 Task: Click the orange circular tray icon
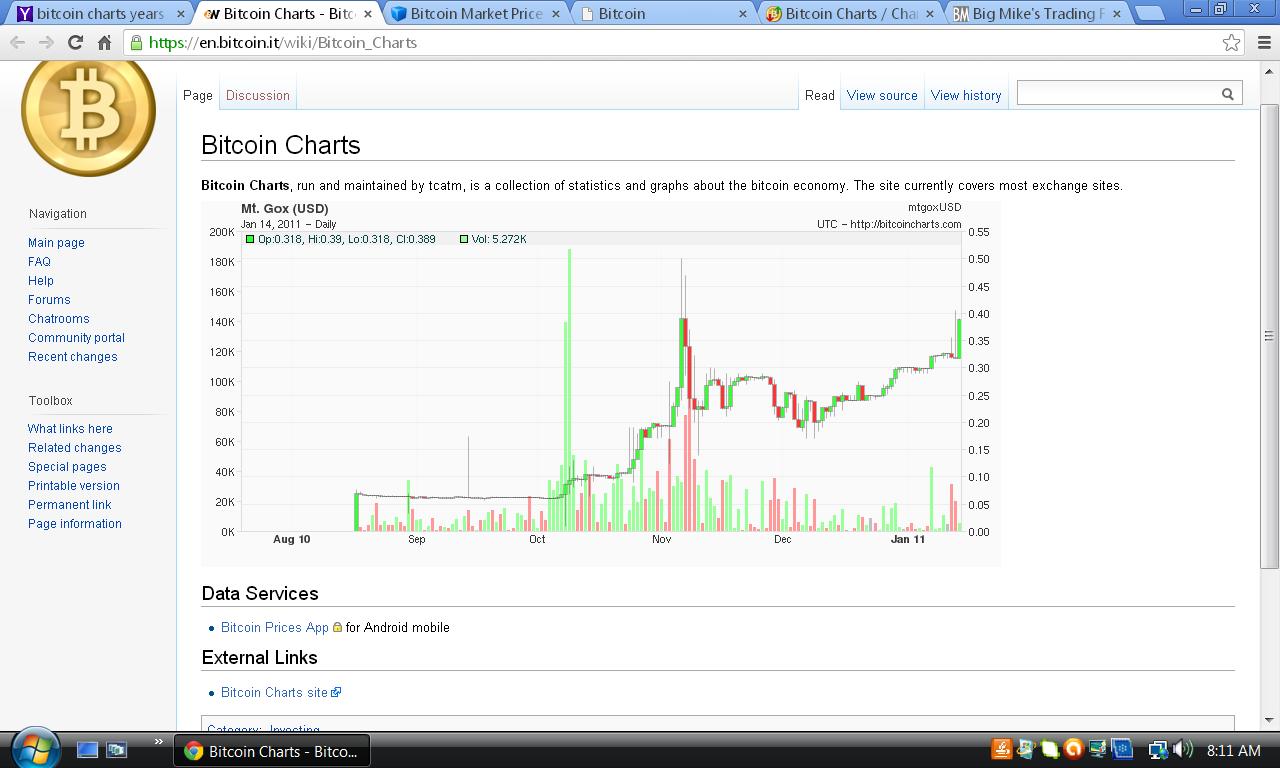[1073, 749]
